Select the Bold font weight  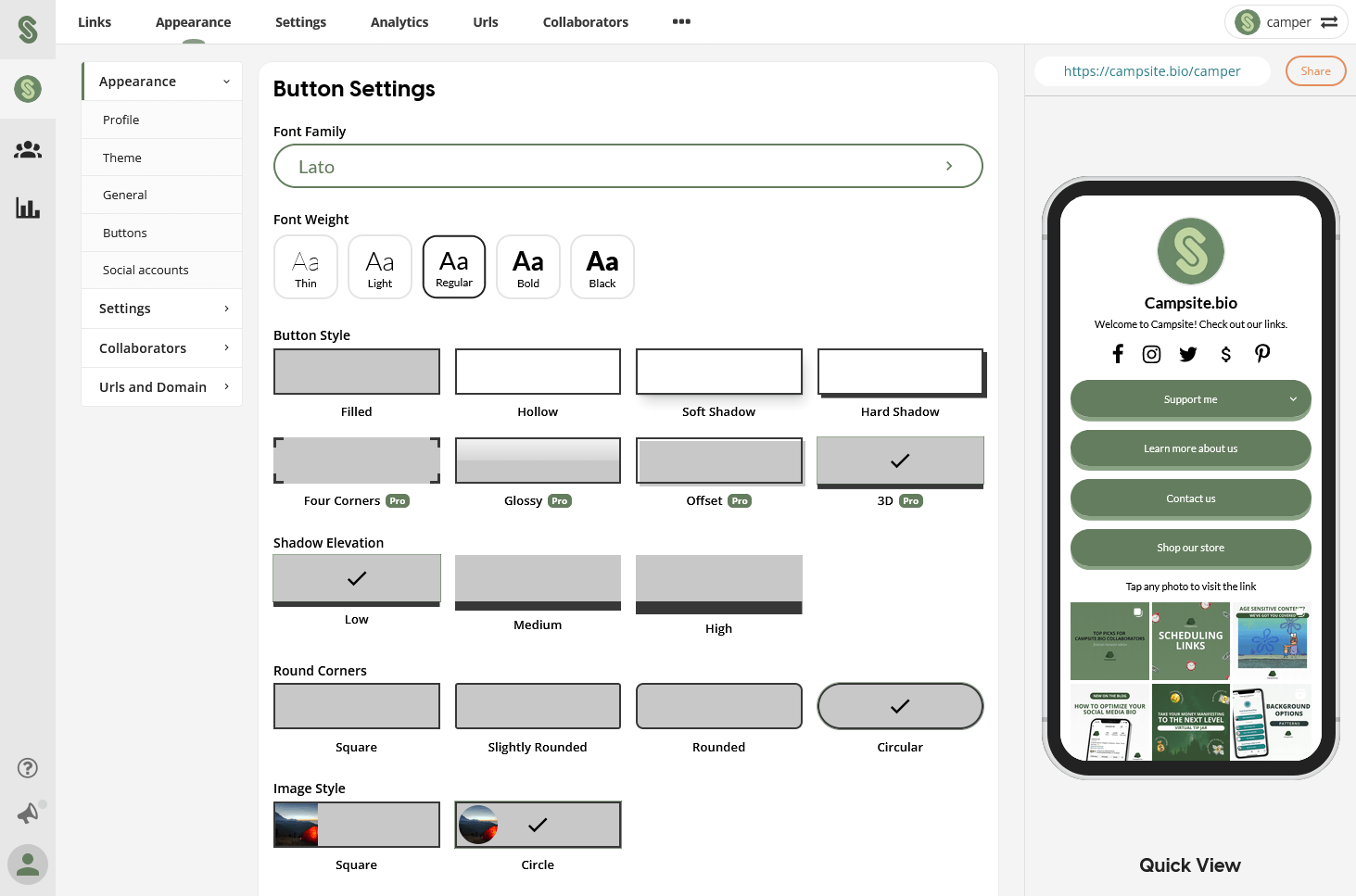[x=527, y=267]
